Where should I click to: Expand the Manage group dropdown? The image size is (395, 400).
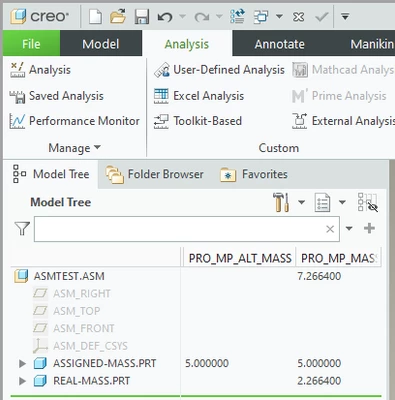pos(74,148)
